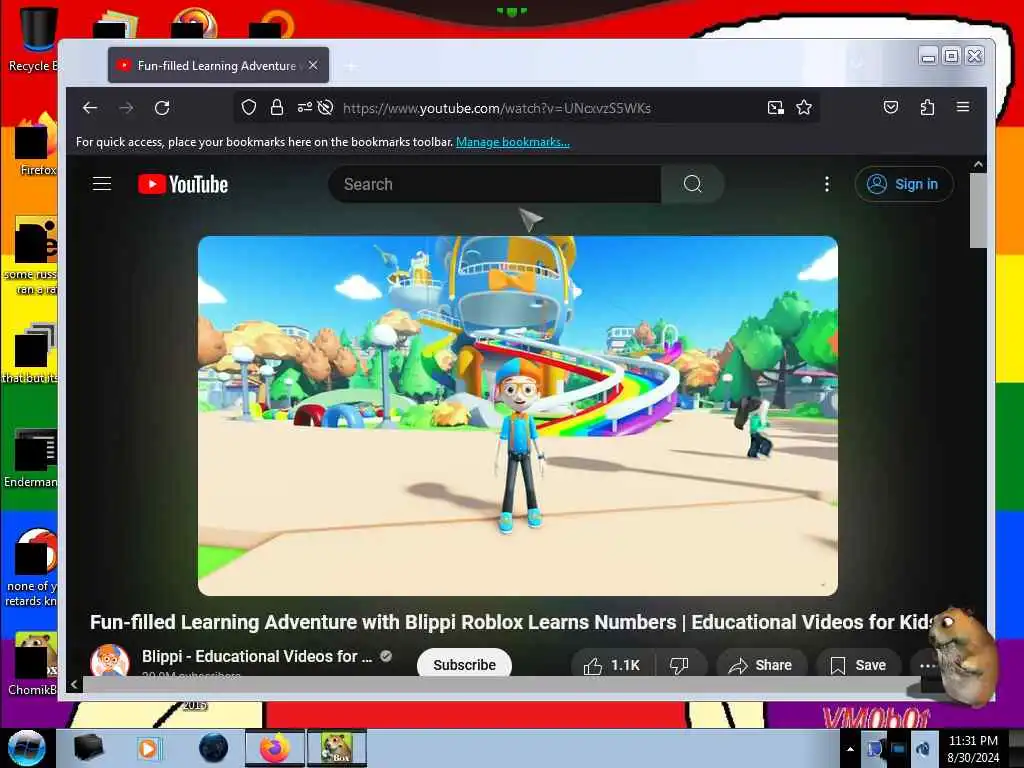Screen dimensions: 1024x768
Task: Click the page vertical scrollbar thumb
Action: [978, 210]
